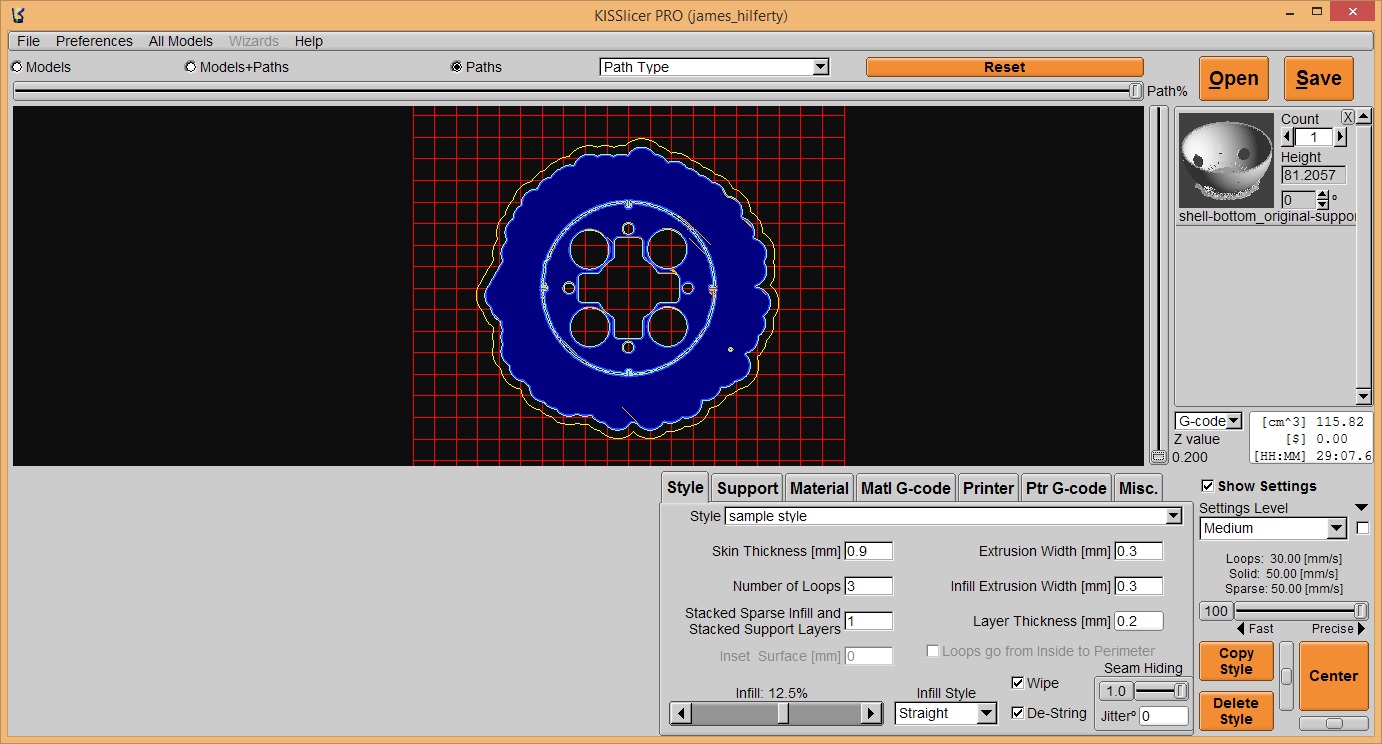Click the Infill percentage slider thumb
This screenshot has width=1382, height=744.
tap(783, 713)
